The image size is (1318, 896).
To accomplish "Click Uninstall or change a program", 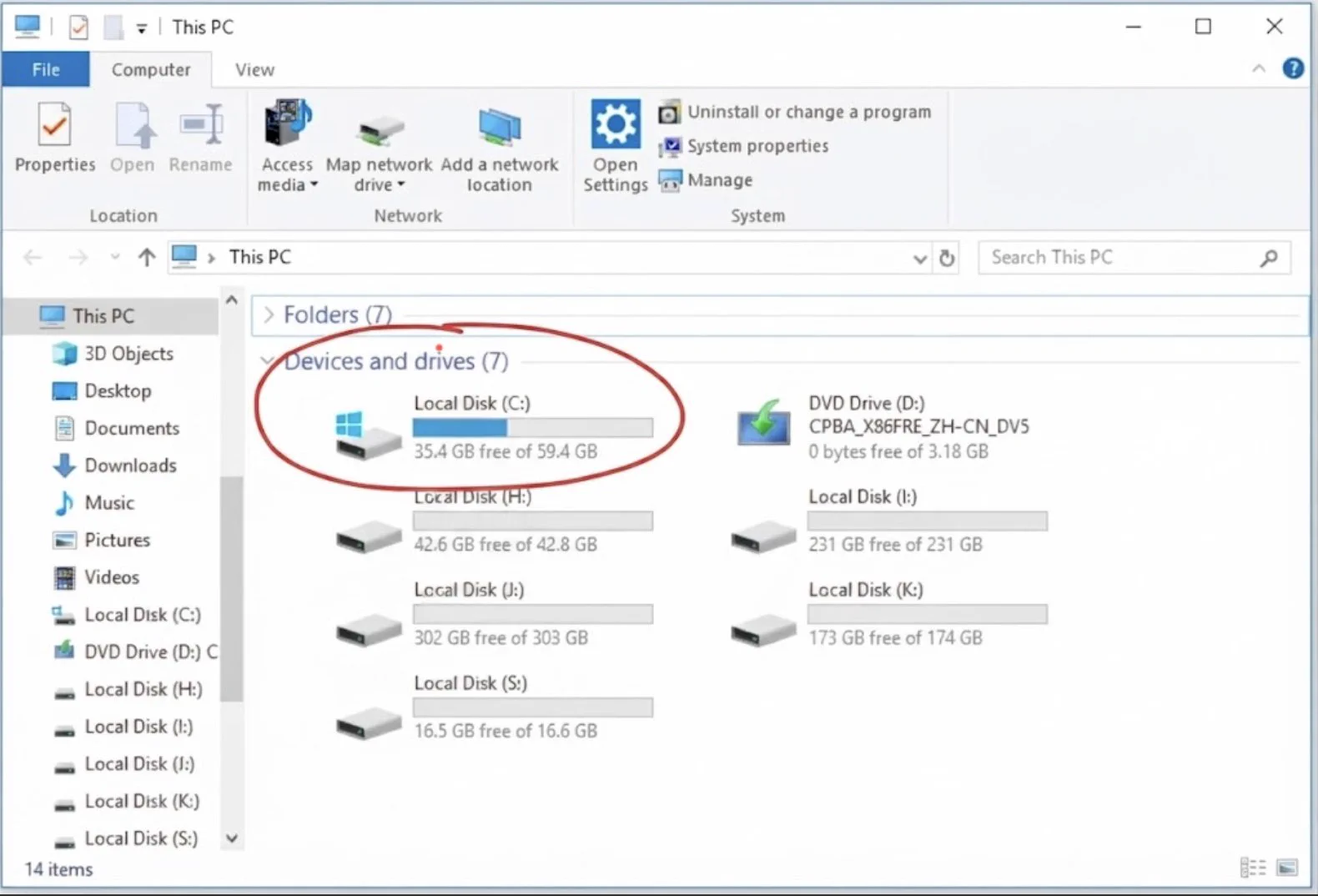I will pos(795,112).
